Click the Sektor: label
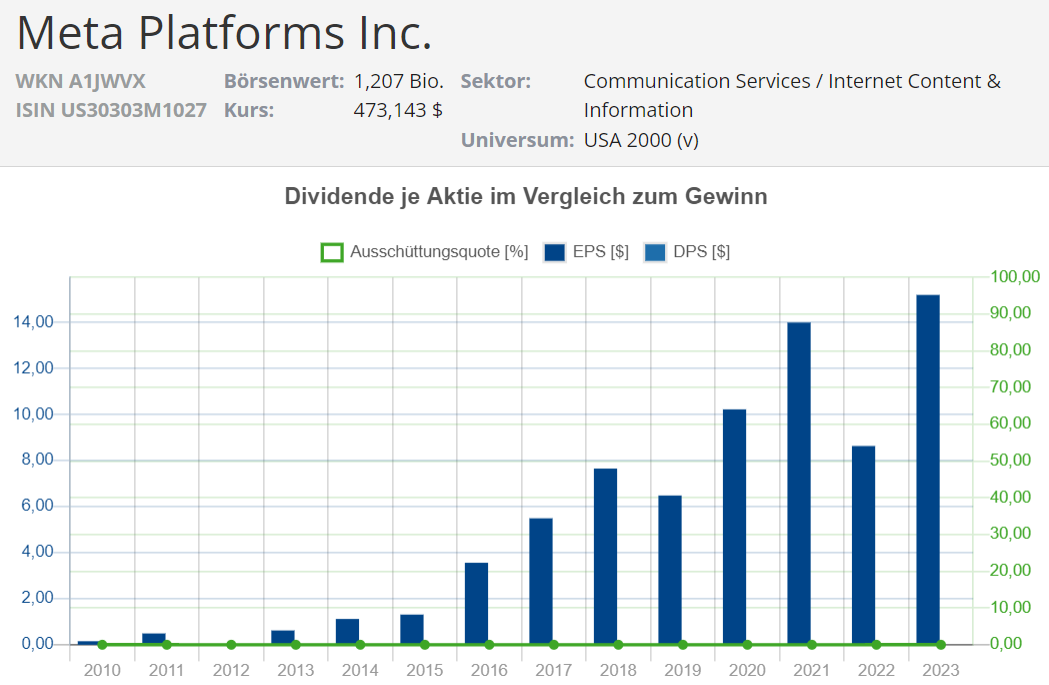 click(496, 81)
